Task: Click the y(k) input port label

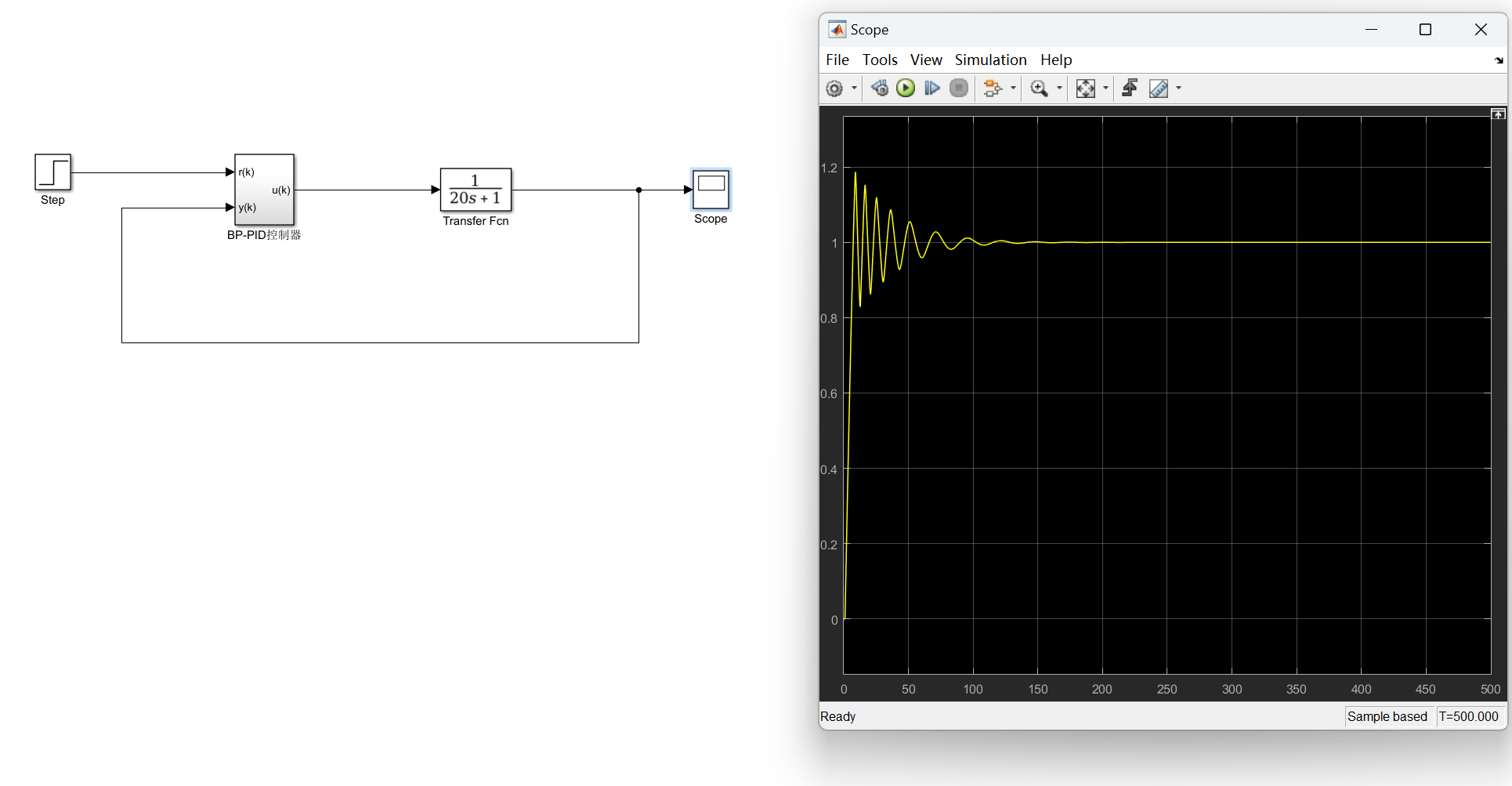Action: [247, 208]
